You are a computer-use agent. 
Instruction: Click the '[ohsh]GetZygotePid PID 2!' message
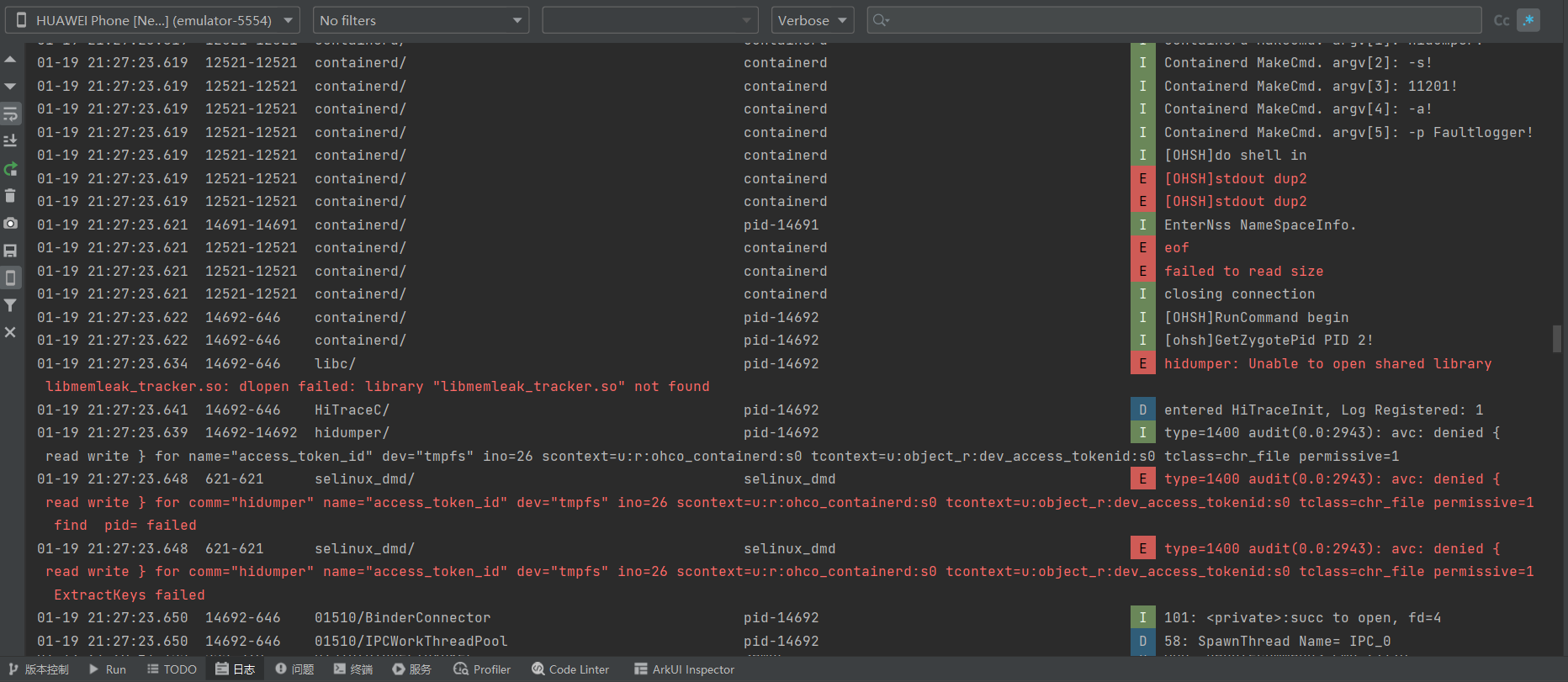pos(1269,341)
